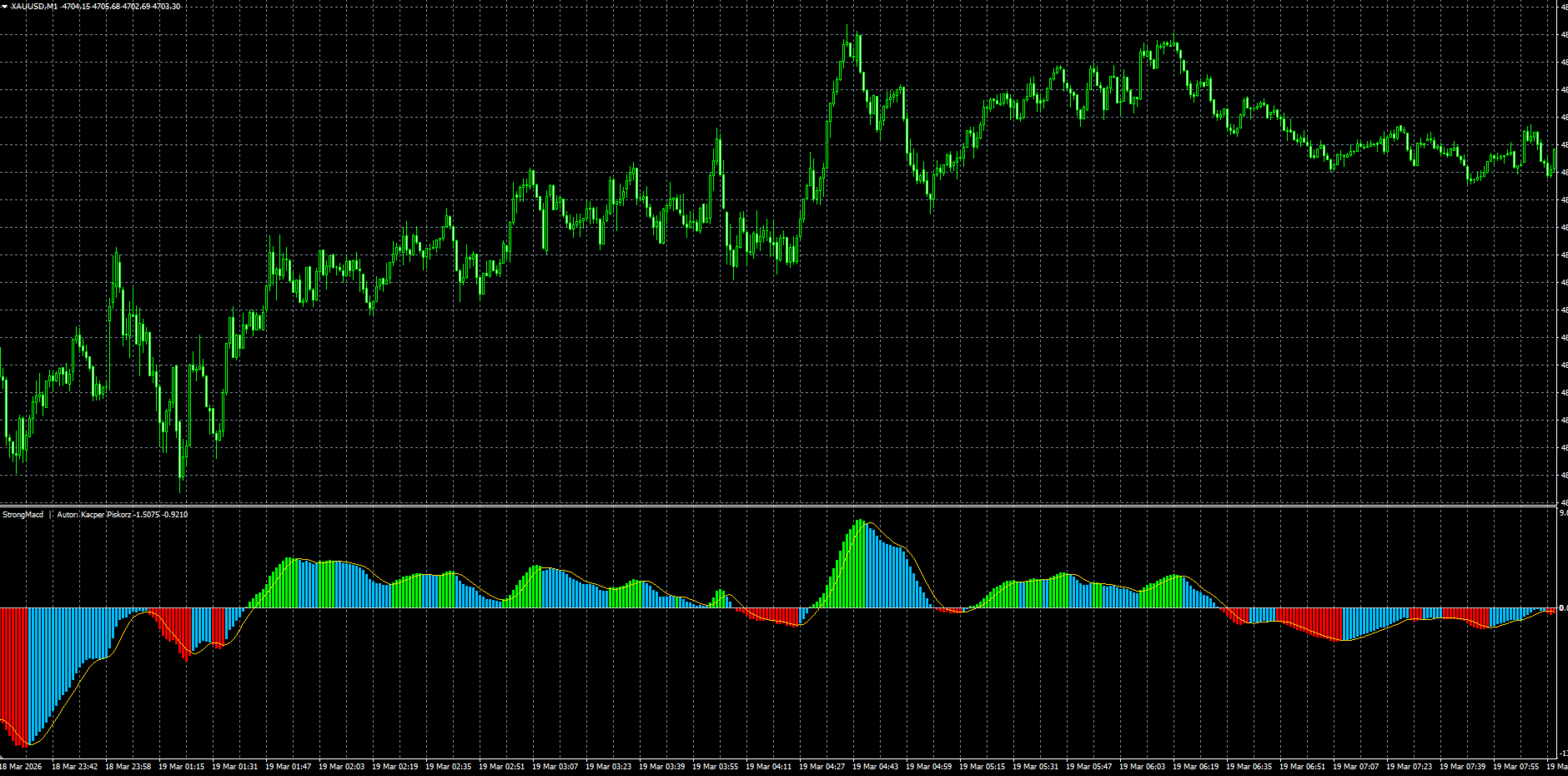The width and height of the screenshot is (1568, 776).
Task: Click the '19 Mar 02:51' time axis label
Action: pos(501,767)
